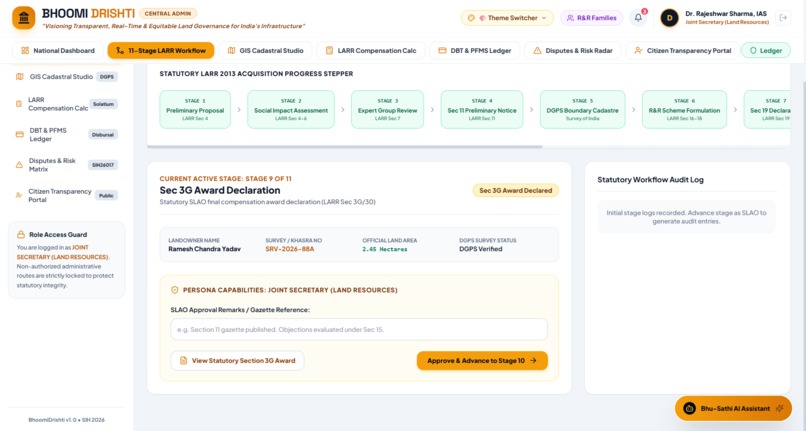
Task: Click the sparkle icon on Bhu-Sathi AI Assistant
Action: [x=779, y=408]
